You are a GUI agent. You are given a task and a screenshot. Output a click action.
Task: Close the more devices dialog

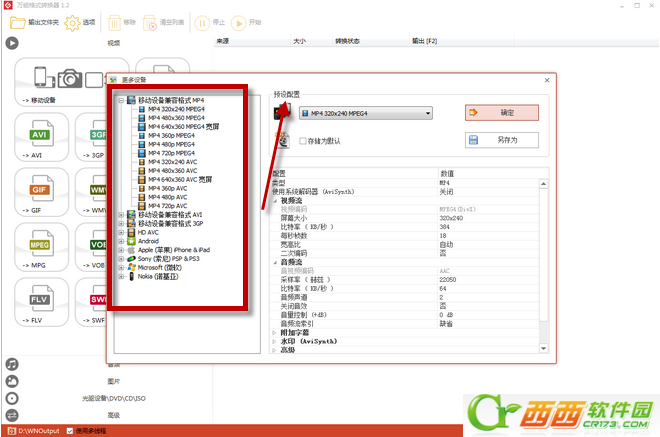click(x=547, y=80)
